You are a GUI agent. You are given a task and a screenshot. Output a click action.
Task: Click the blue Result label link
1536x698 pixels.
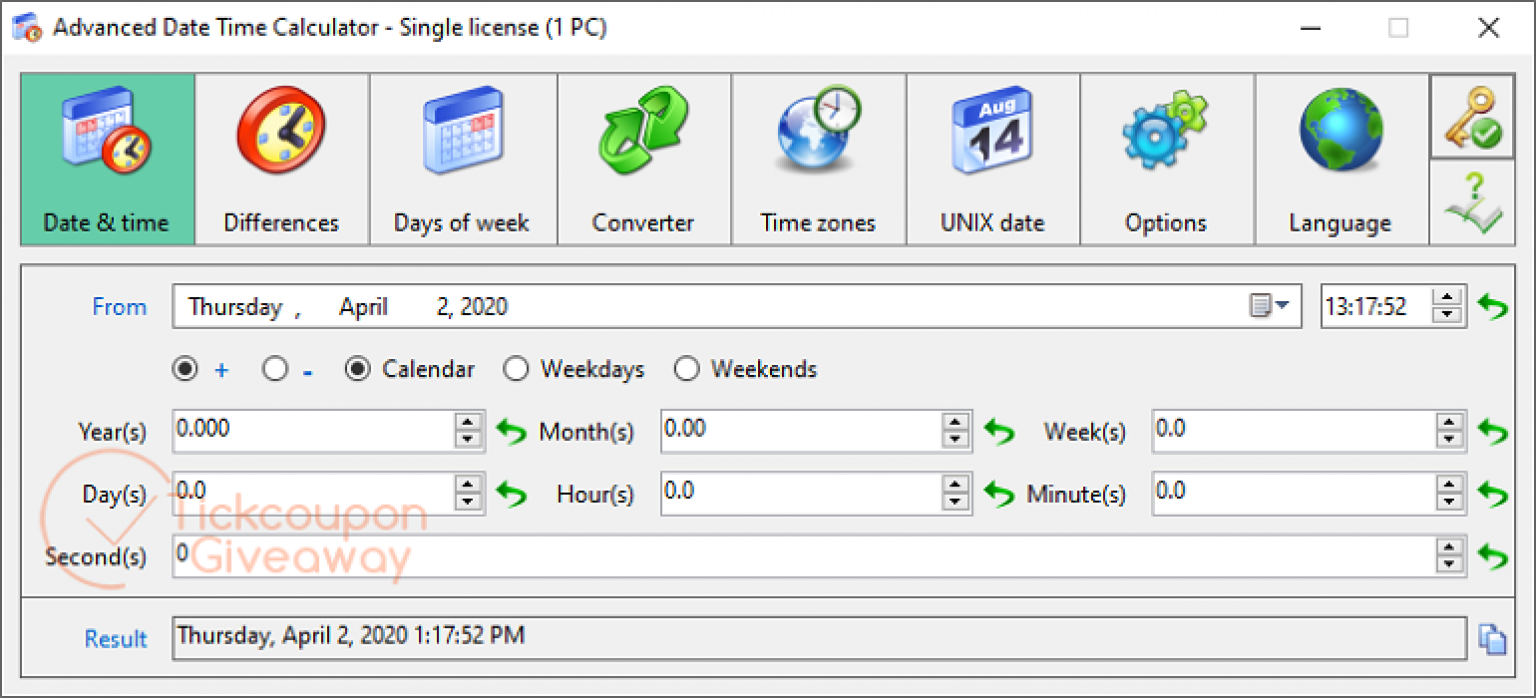tap(115, 639)
